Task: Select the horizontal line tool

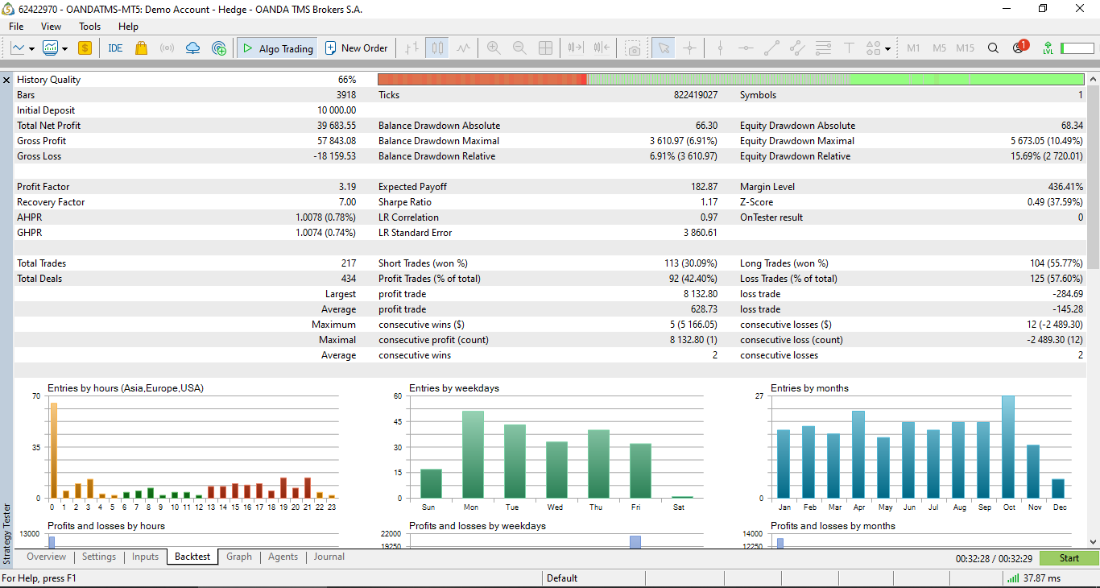Action: tap(746, 48)
